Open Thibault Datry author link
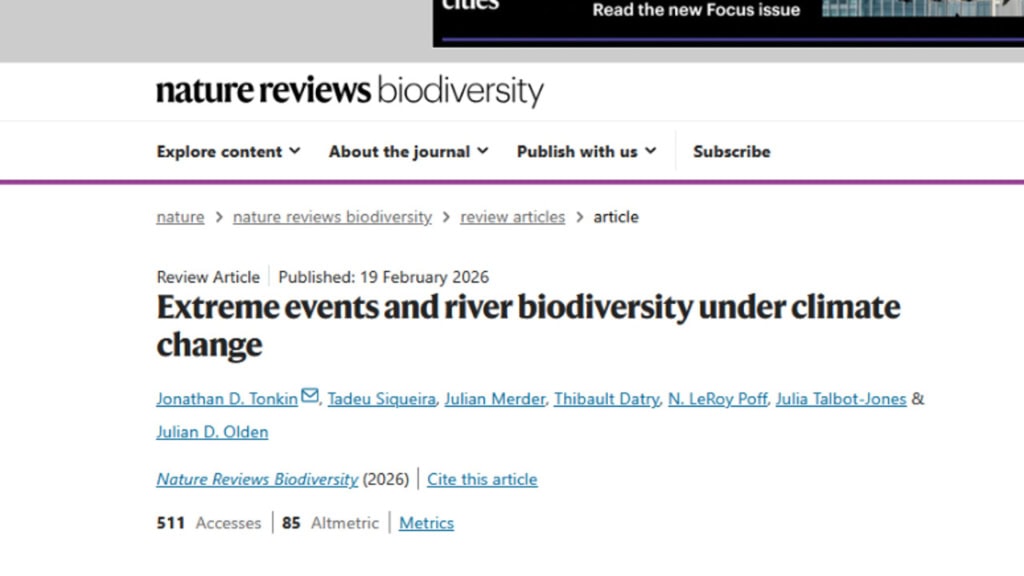This screenshot has height=576, width=1024. coord(607,399)
